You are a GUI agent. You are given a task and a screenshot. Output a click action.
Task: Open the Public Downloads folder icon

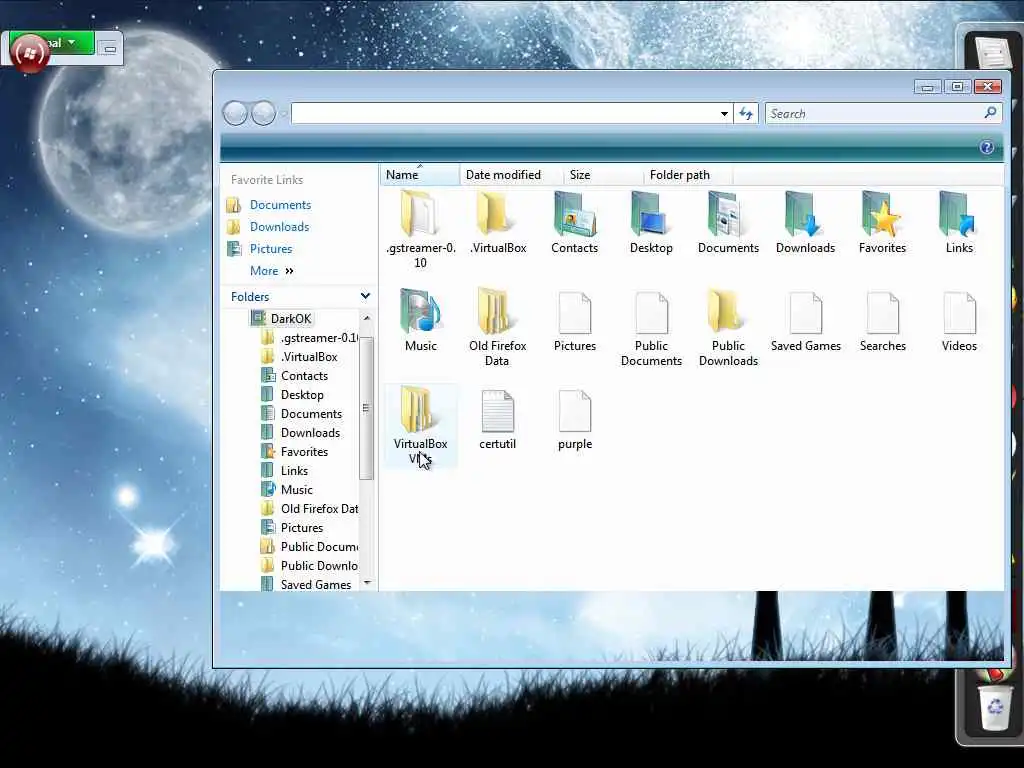pos(728,312)
